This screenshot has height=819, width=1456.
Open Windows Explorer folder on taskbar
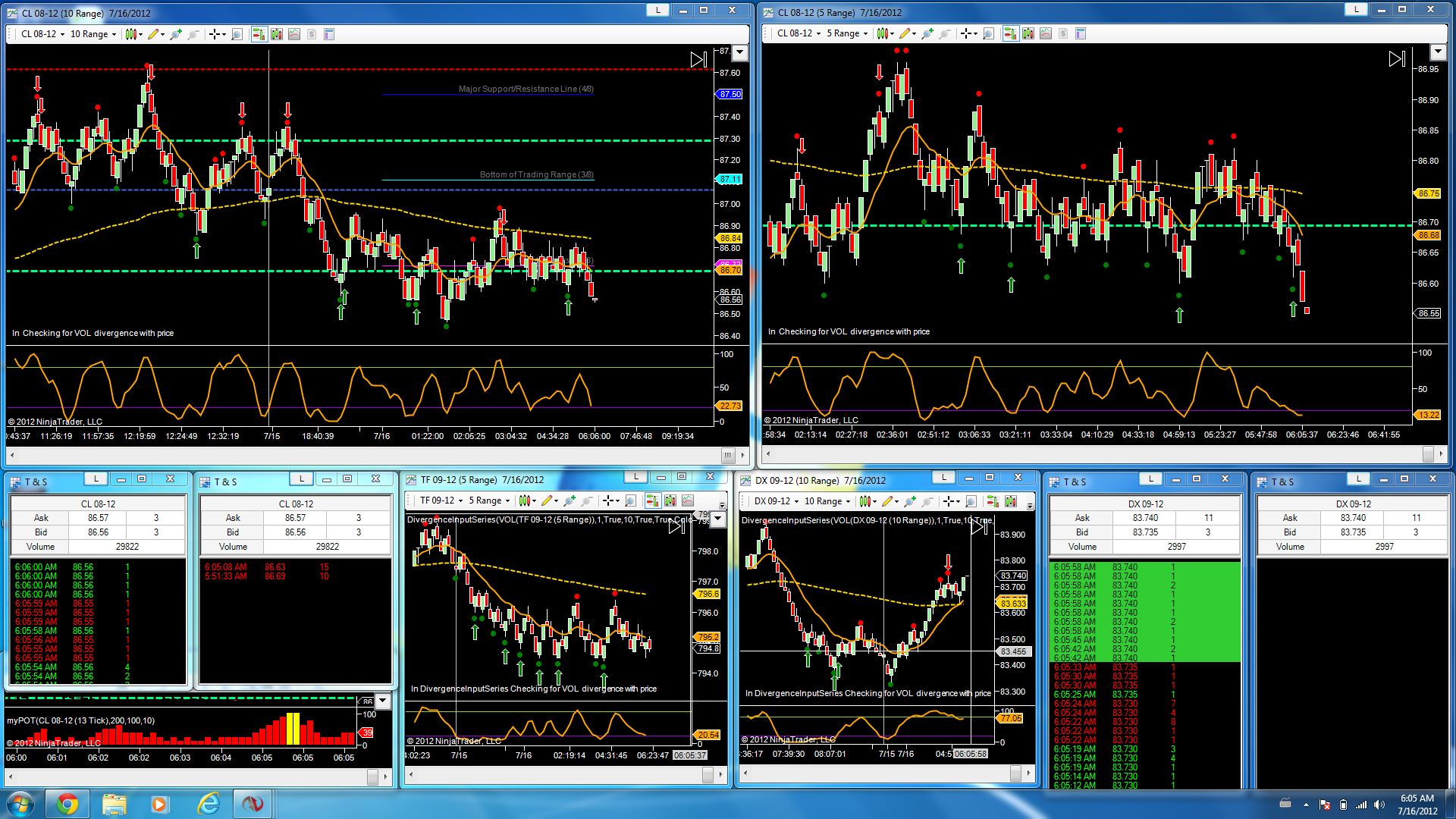click(114, 804)
